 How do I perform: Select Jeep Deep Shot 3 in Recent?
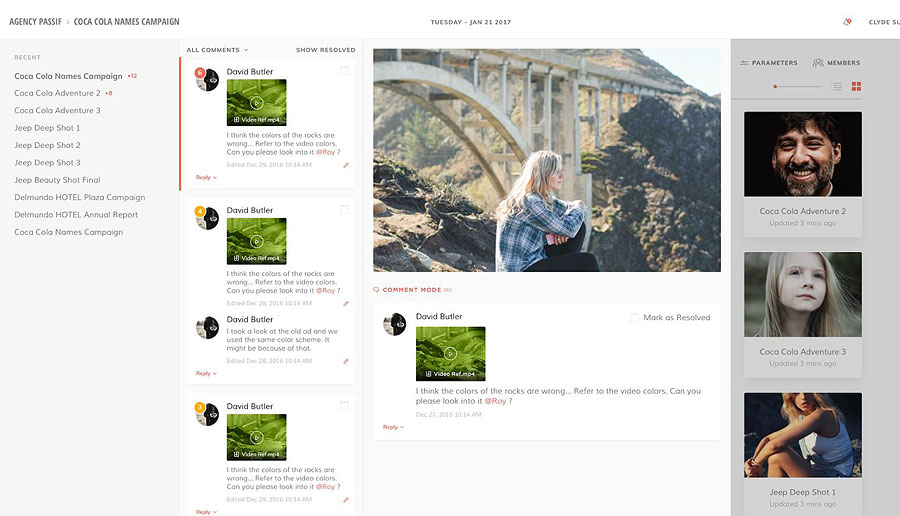[x=47, y=162]
